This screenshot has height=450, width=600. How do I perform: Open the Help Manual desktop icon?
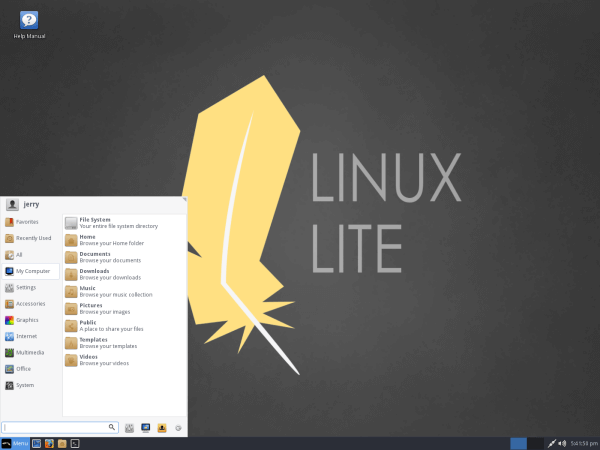click(x=29, y=25)
